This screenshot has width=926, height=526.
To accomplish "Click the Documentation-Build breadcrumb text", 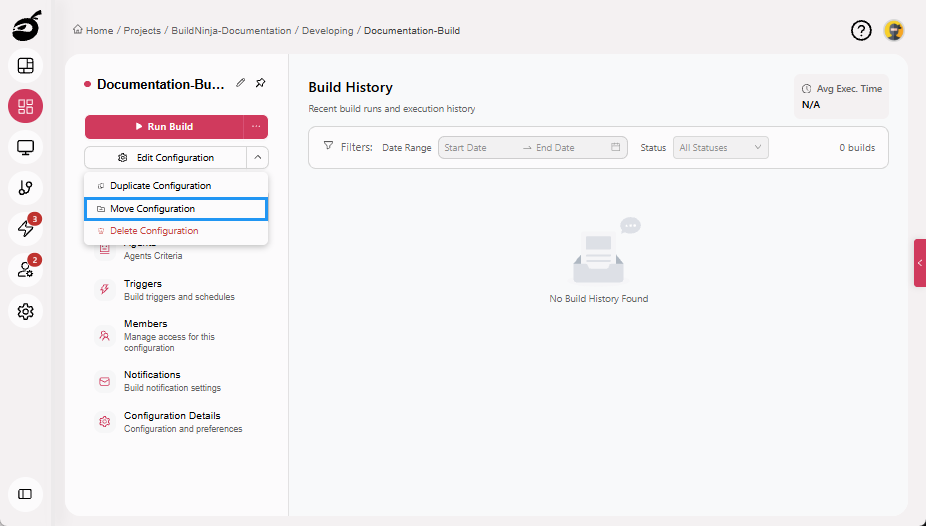I will (x=412, y=30).
